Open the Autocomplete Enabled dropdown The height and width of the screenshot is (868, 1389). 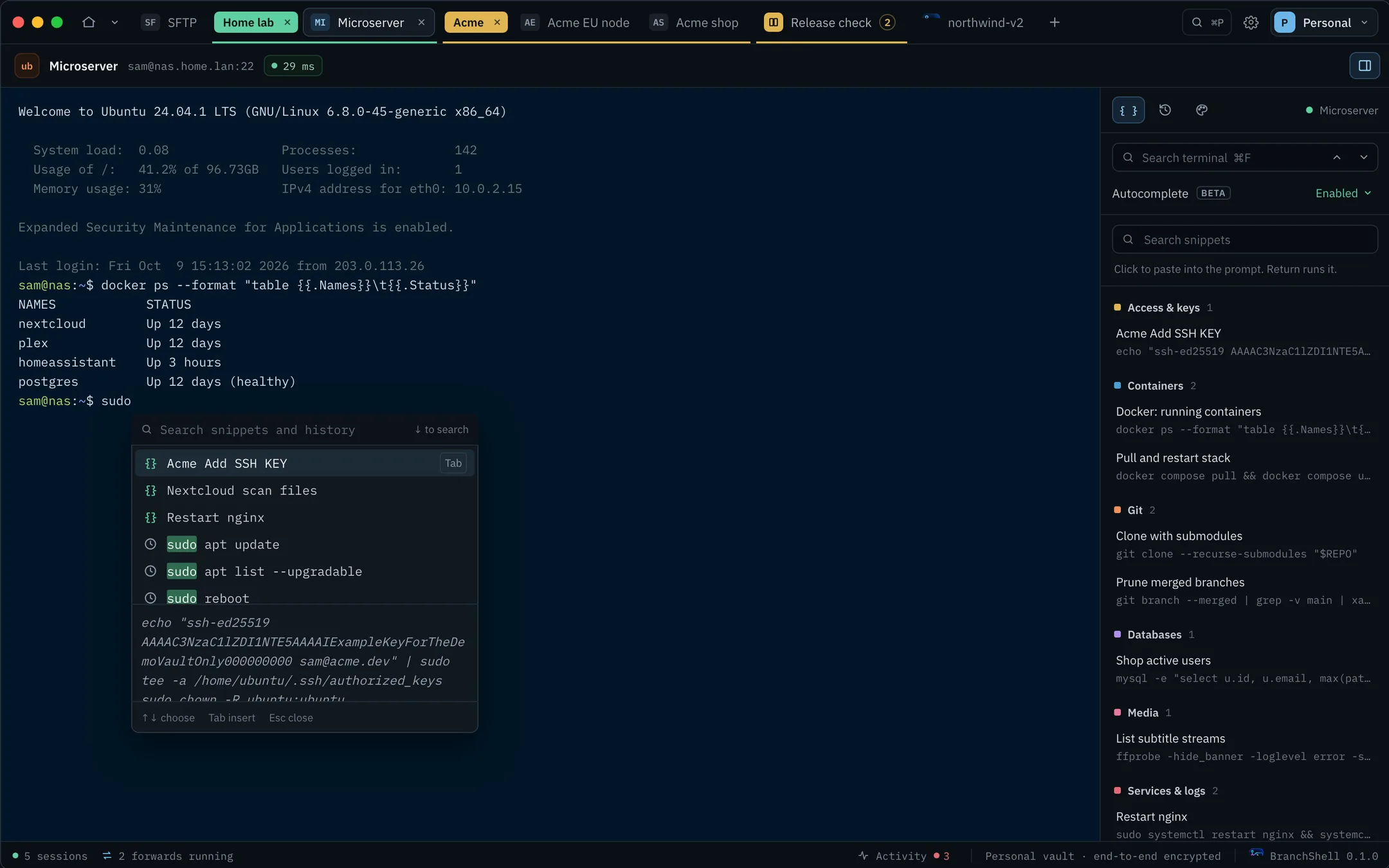(1343, 194)
